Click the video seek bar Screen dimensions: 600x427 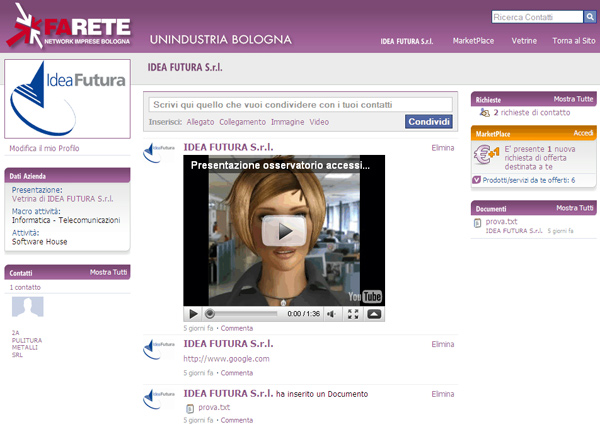pyautogui.click(x=242, y=314)
